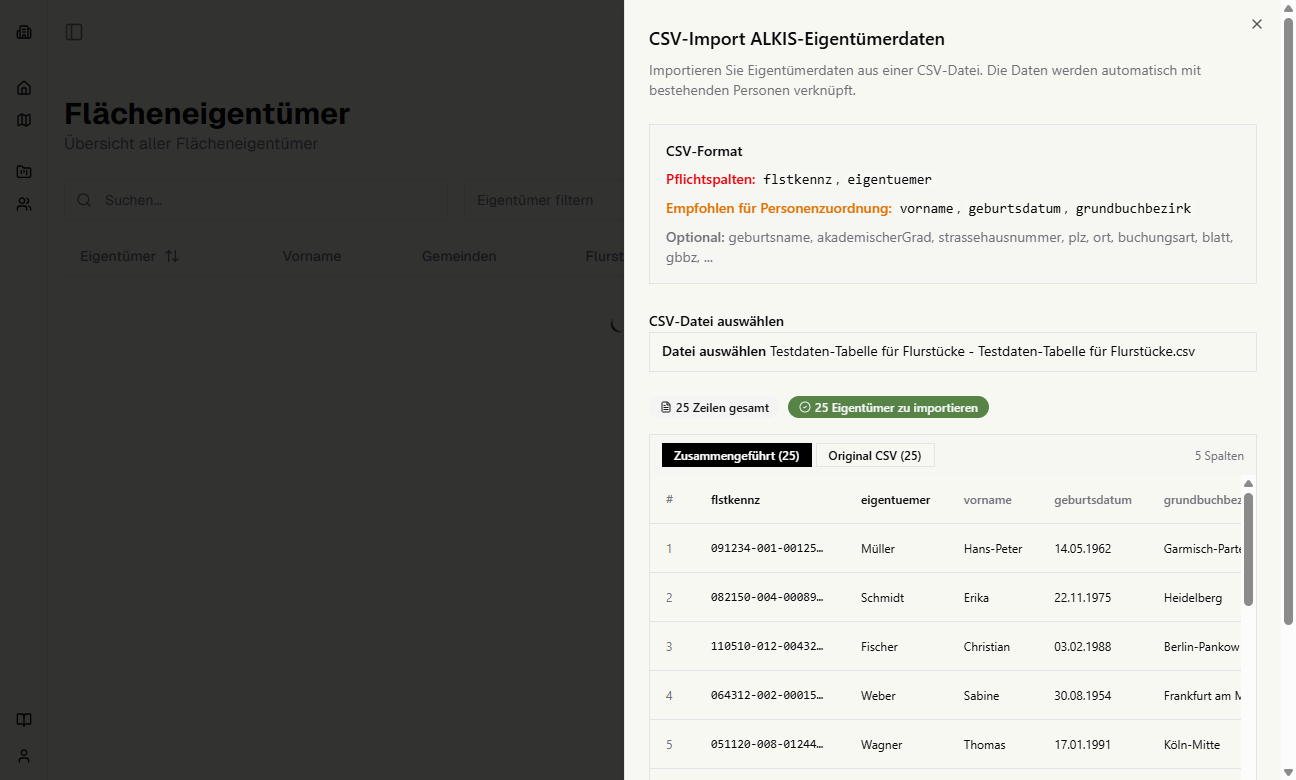Click parcel number 082150-004-00089
The width and height of the screenshot is (1296, 780).
[768, 598]
